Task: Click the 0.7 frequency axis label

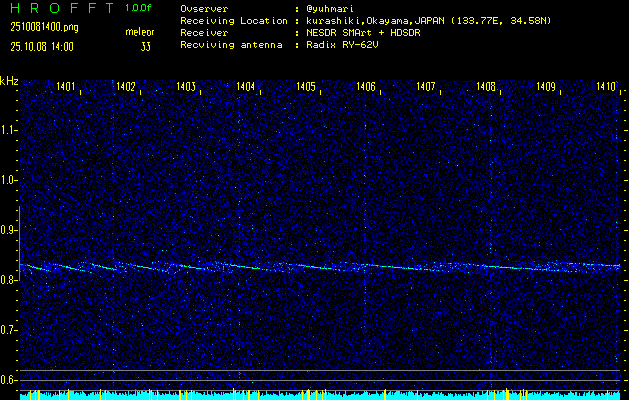Action: coord(9,330)
